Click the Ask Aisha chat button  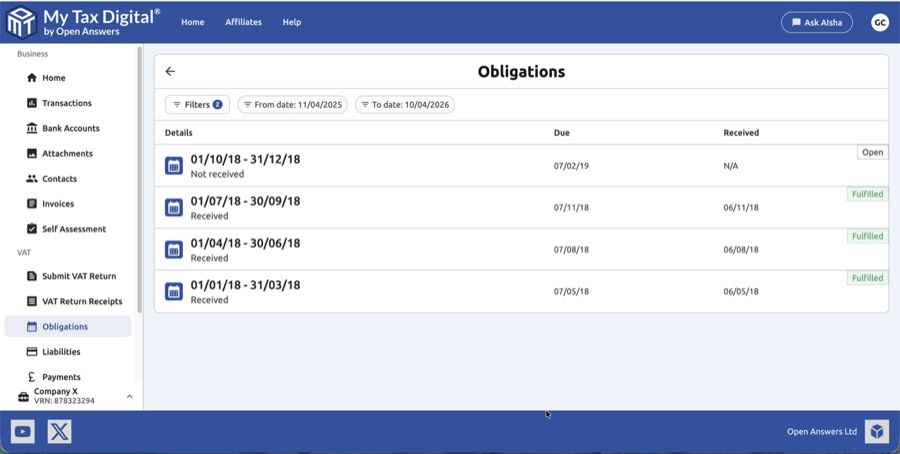point(817,22)
